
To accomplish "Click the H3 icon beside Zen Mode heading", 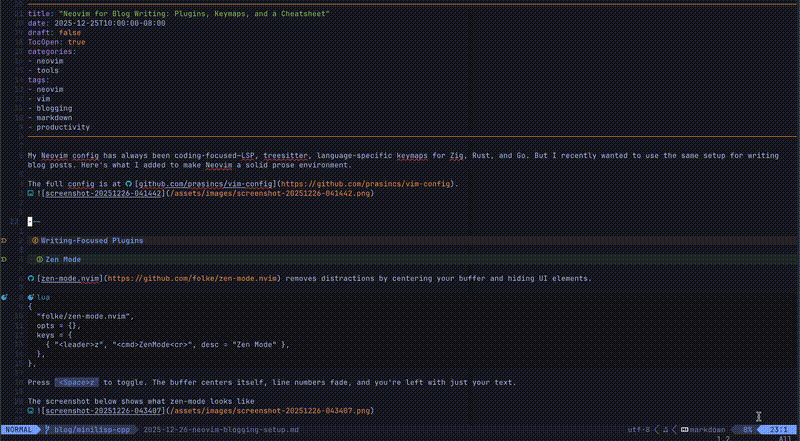I will 40,259.
